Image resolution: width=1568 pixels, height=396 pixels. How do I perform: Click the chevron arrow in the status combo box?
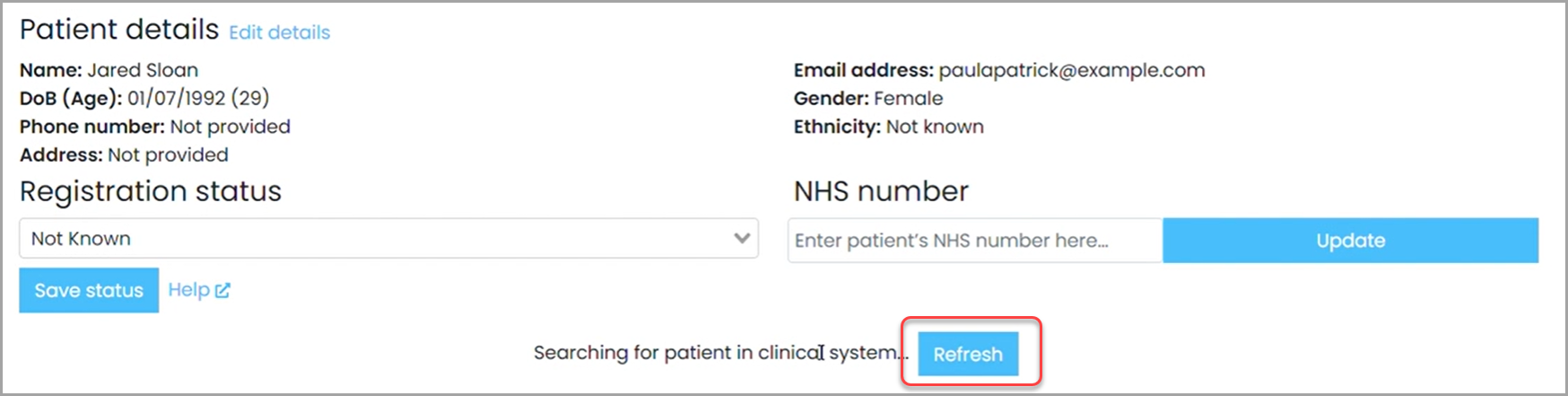click(x=742, y=239)
